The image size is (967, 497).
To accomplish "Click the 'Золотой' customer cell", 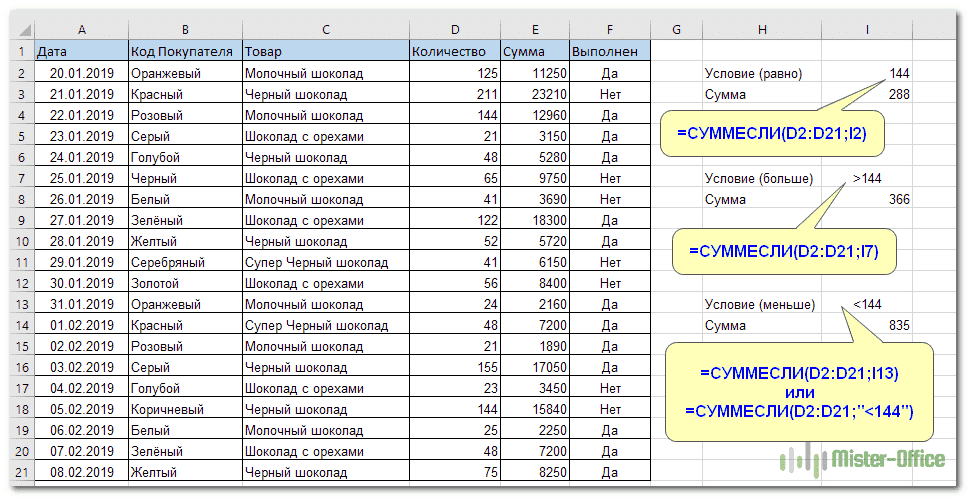I will 184,283.
